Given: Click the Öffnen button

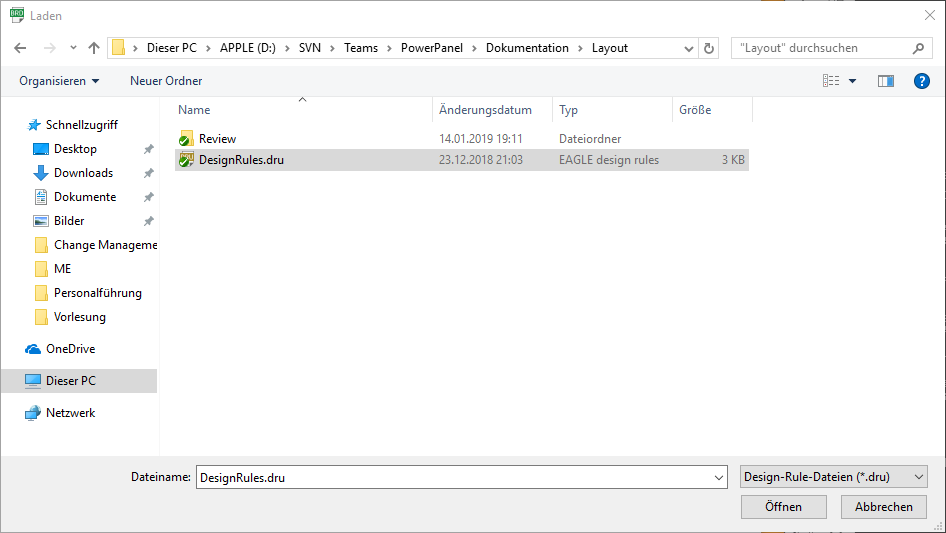Looking at the screenshot, I should tap(783, 507).
